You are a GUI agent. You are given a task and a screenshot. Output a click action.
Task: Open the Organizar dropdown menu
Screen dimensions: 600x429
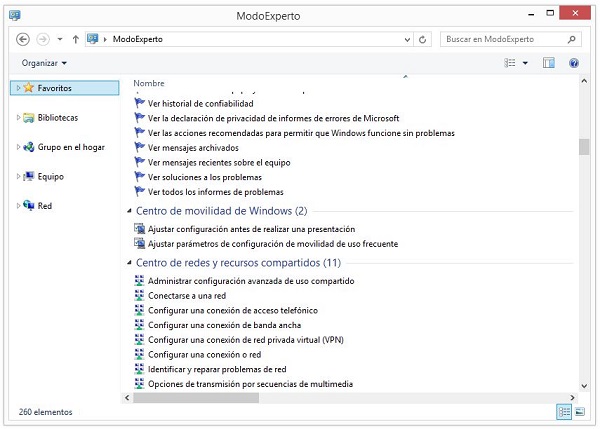pos(45,63)
